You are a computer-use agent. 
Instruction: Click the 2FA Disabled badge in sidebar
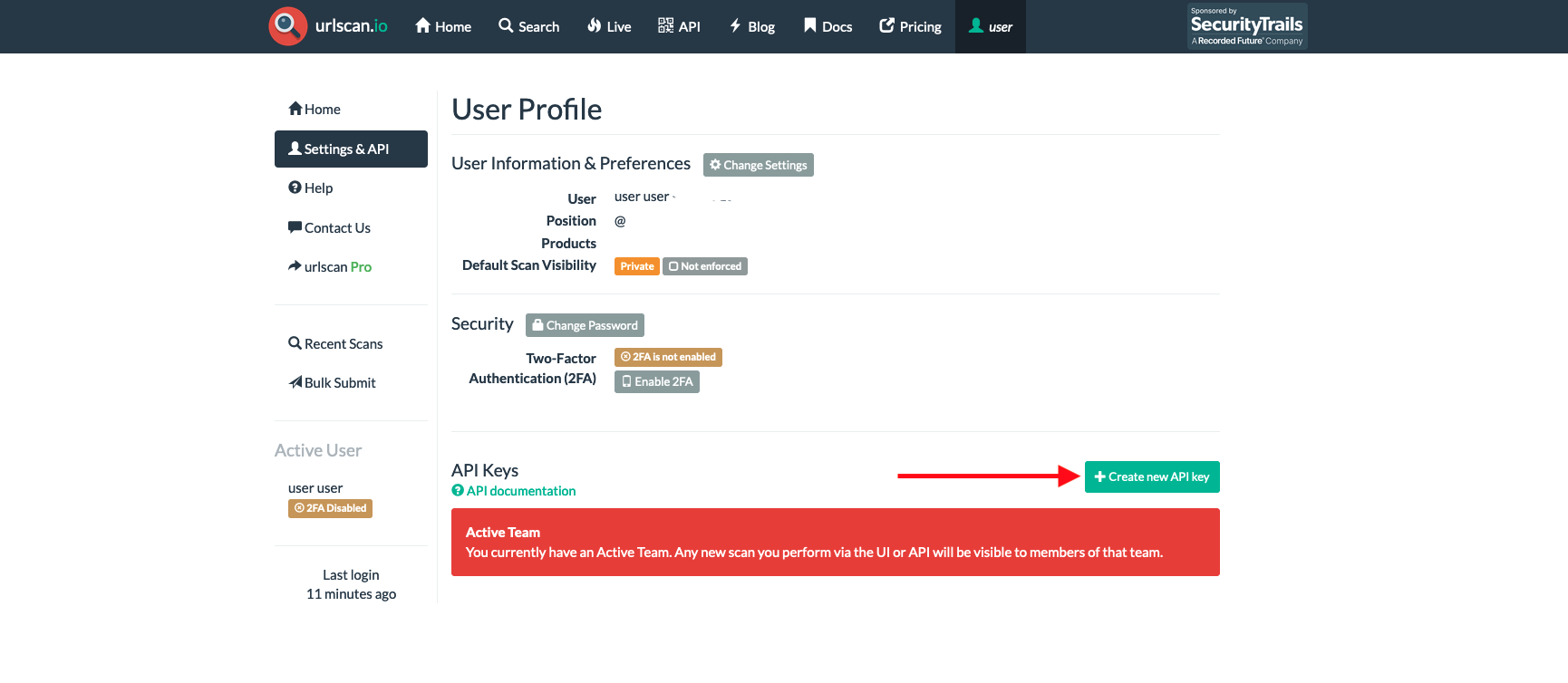point(330,508)
